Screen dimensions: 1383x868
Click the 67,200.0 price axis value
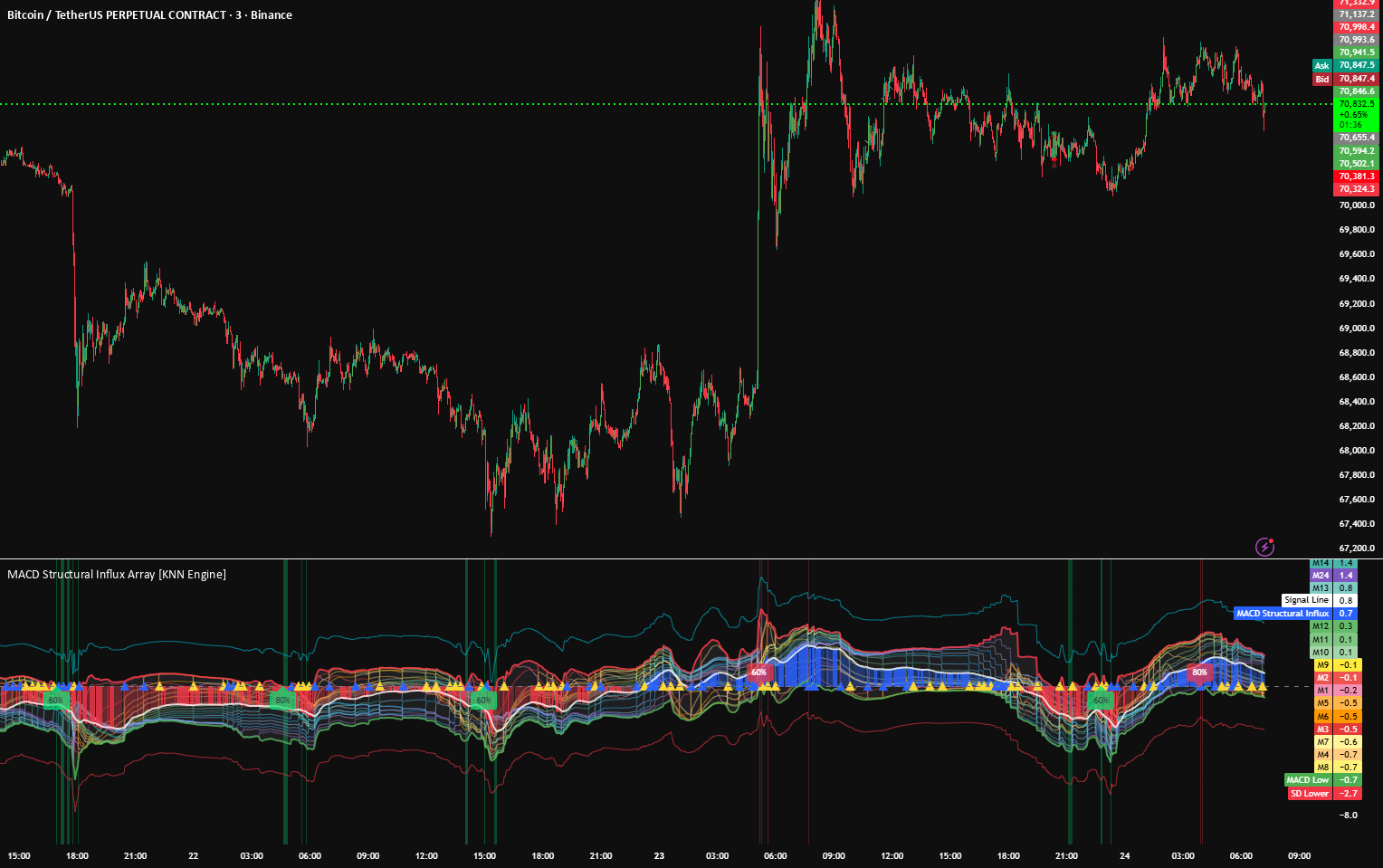[x=1357, y=548]
